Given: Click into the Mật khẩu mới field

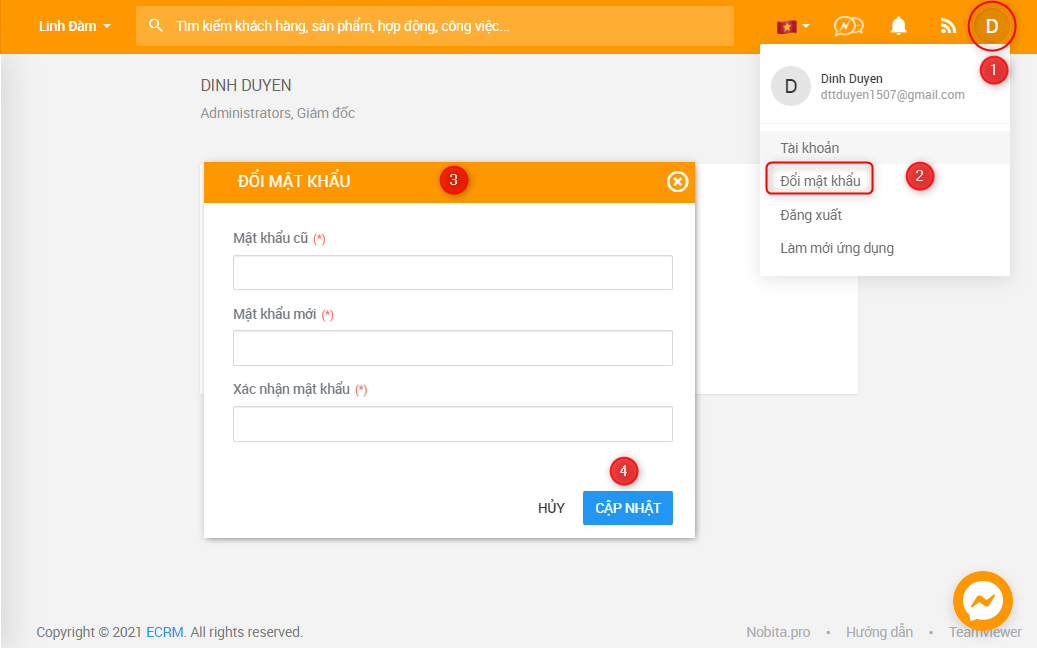Looking at the screenshot, I should [x=452, y=348].
